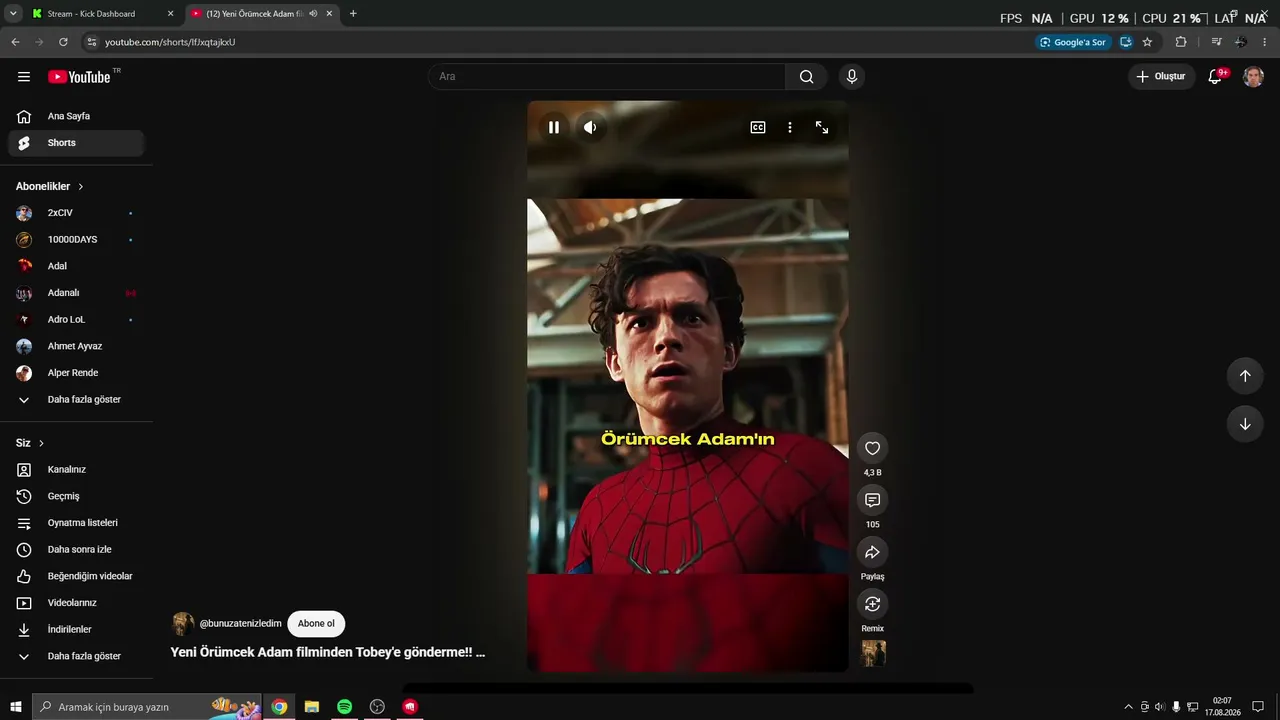Screen dimensions: 1280x720
Task: Go back in the browser
Action: coord(15,42)
